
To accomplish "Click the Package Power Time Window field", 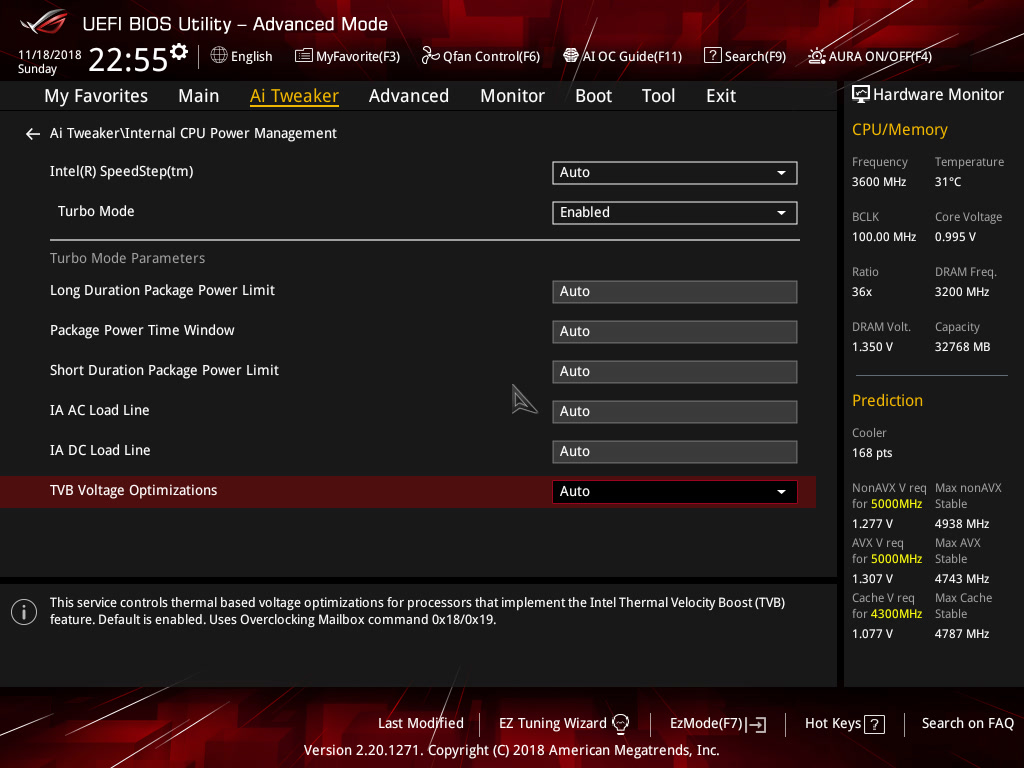I will pos(675,332).
